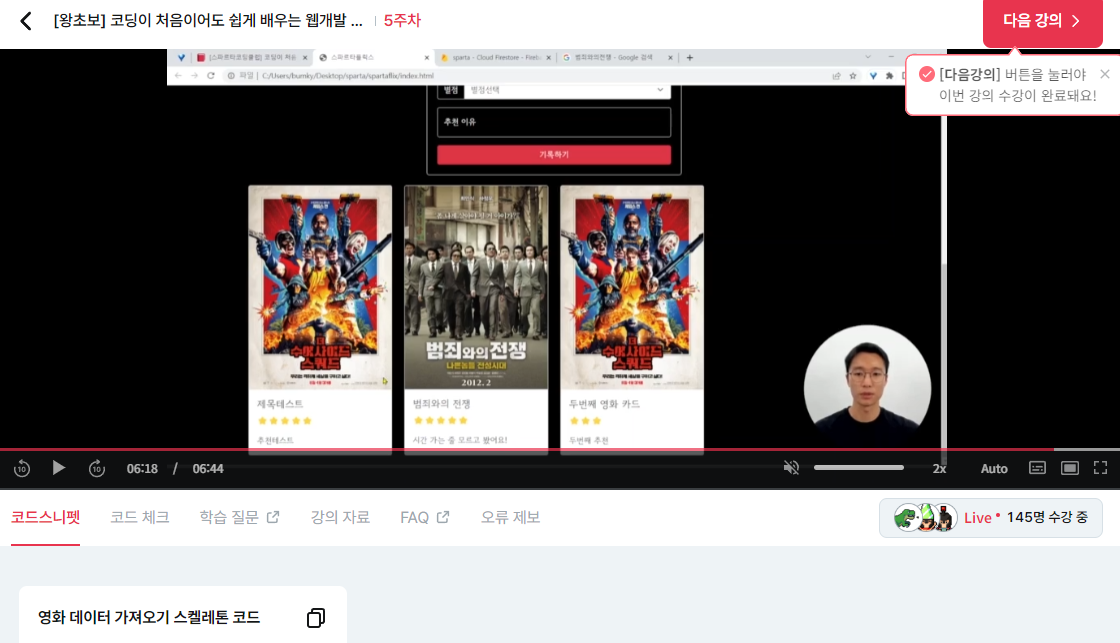1120x643 pixels.
Task: Click the 추천 이유 input field in video
Action: (x=554, y=122)
